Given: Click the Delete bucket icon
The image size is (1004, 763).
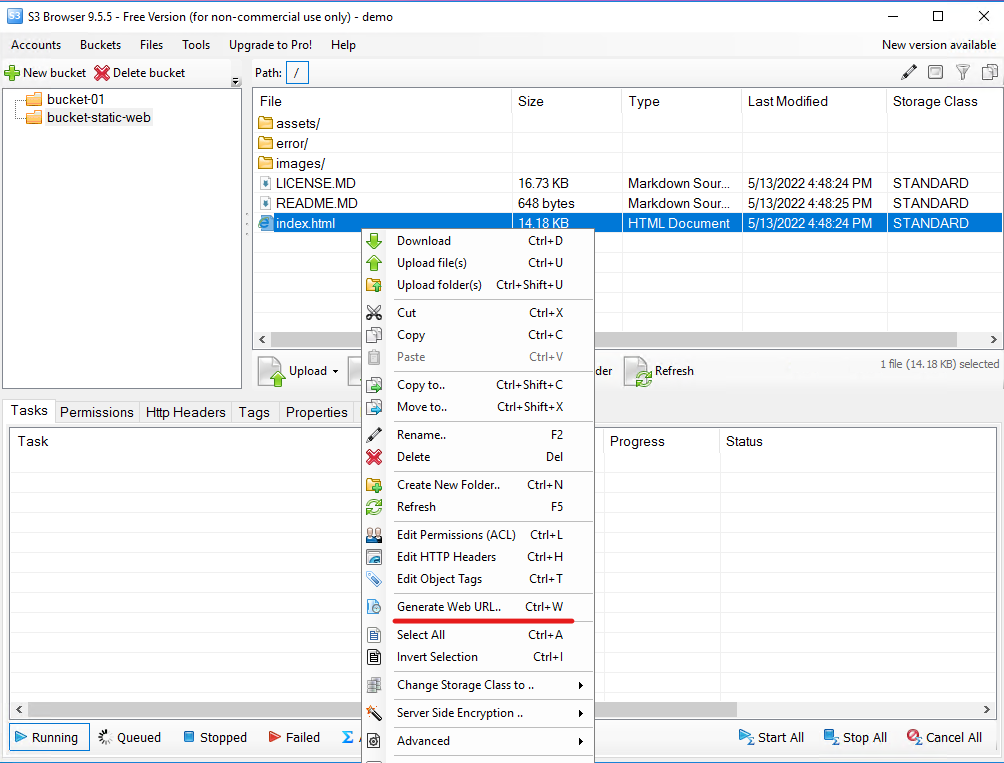Looking at the screenshot, I should (100, 72).
